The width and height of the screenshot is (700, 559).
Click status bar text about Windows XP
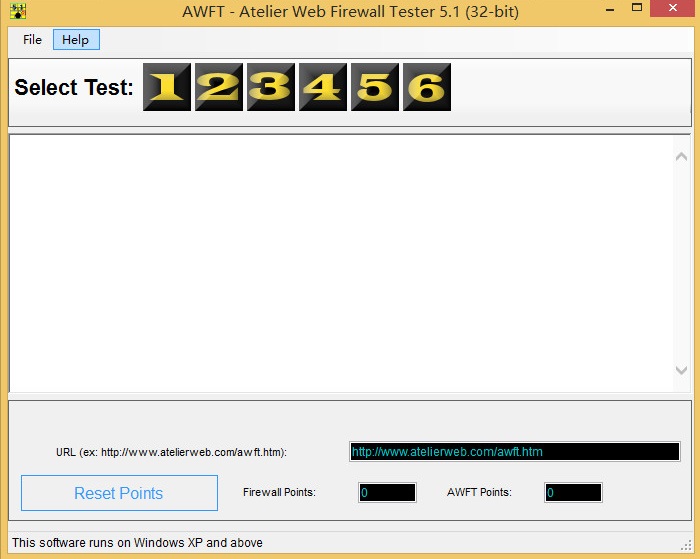pyautogui.click(x=138, y=542)
